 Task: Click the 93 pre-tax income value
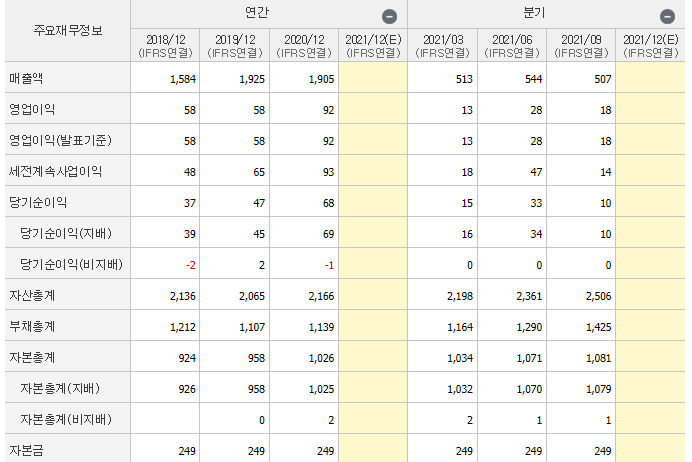[x=328, y=172]
